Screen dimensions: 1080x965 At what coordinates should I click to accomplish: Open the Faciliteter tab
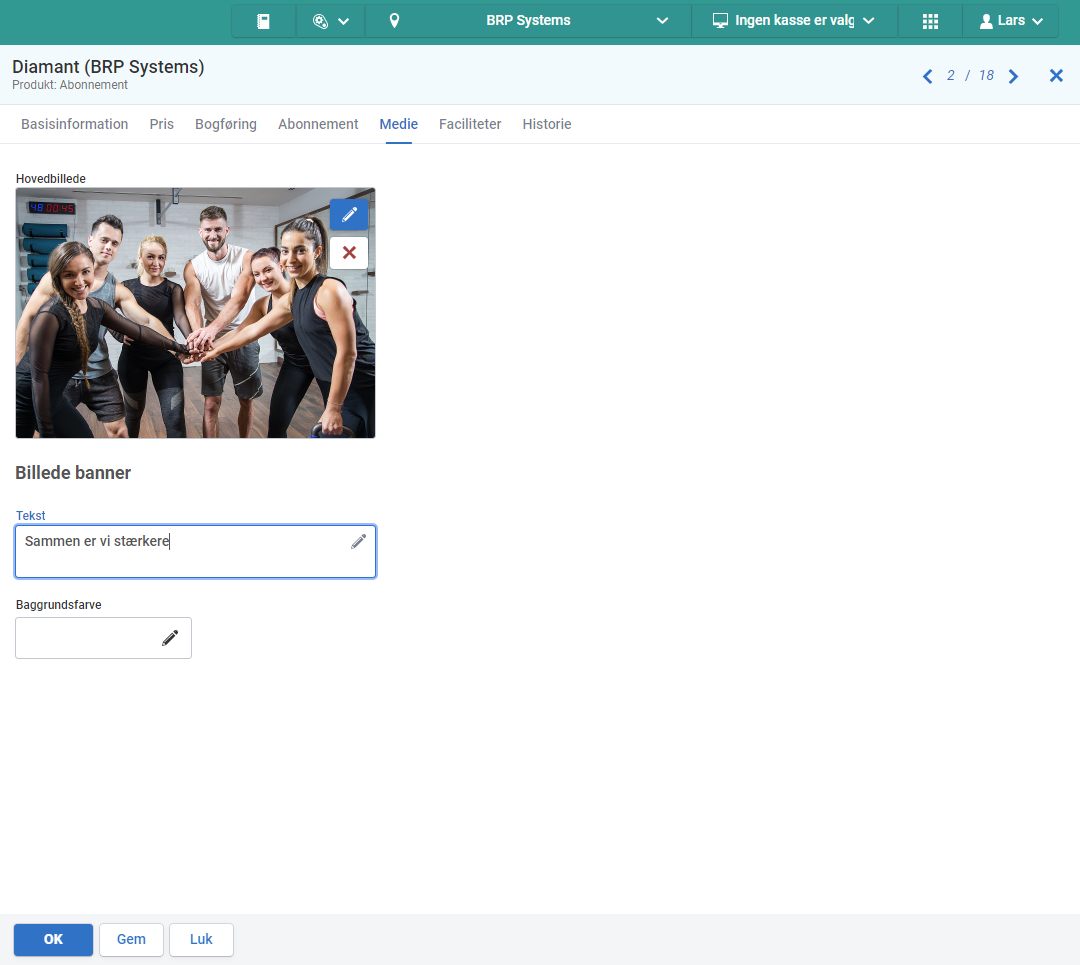coord(470,124)
